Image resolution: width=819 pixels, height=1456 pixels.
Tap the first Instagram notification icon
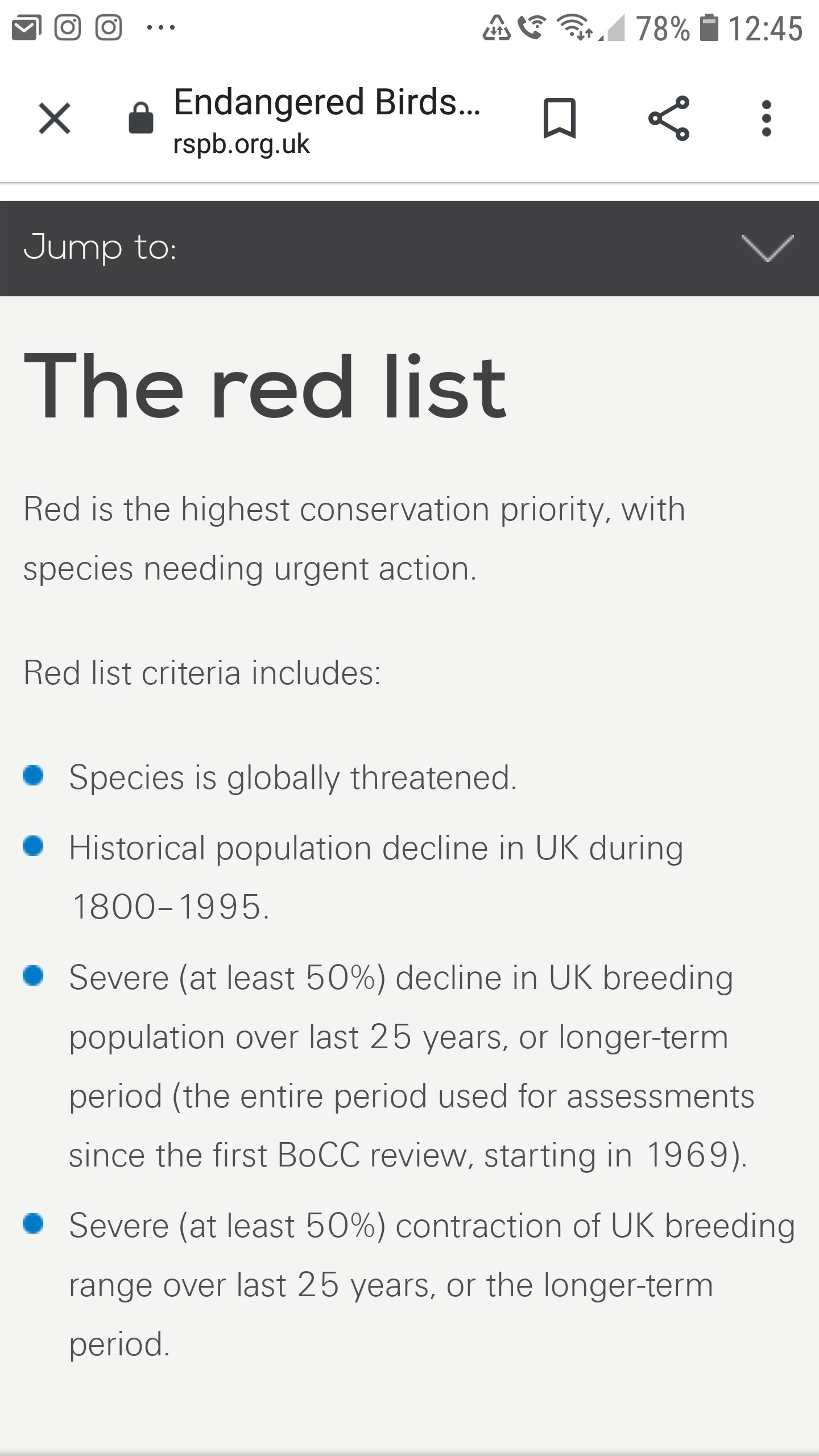coord(68,27)
